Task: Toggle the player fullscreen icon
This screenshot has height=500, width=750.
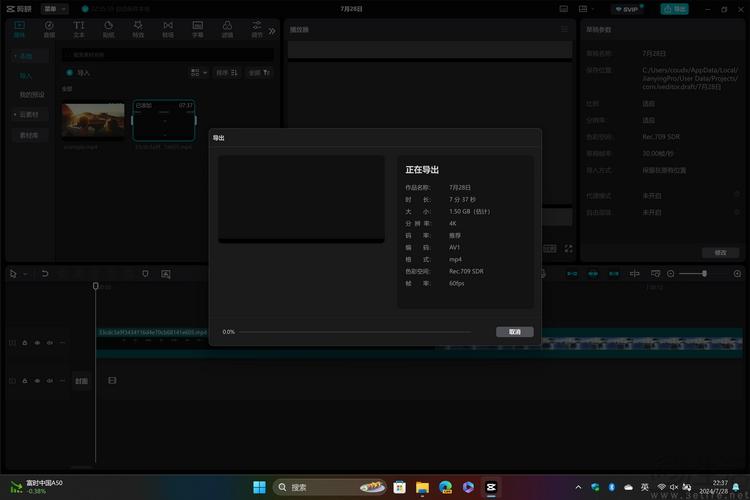Action: click(568, 248)
